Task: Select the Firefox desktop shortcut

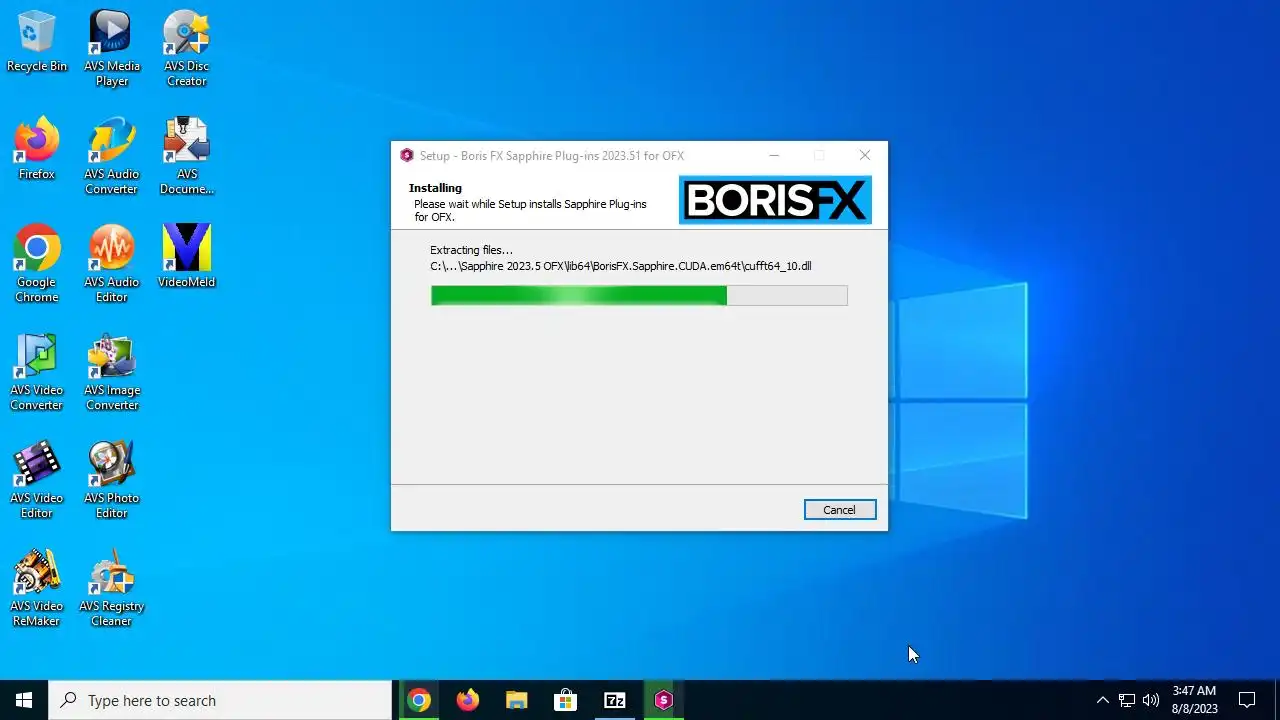Action: [x=37, y=150]
